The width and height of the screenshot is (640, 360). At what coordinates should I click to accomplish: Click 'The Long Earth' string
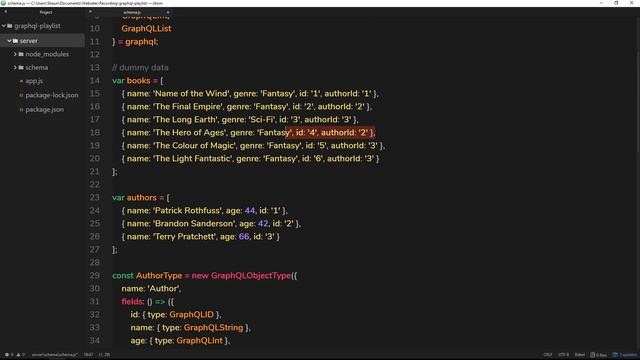(x=186, y=120)
